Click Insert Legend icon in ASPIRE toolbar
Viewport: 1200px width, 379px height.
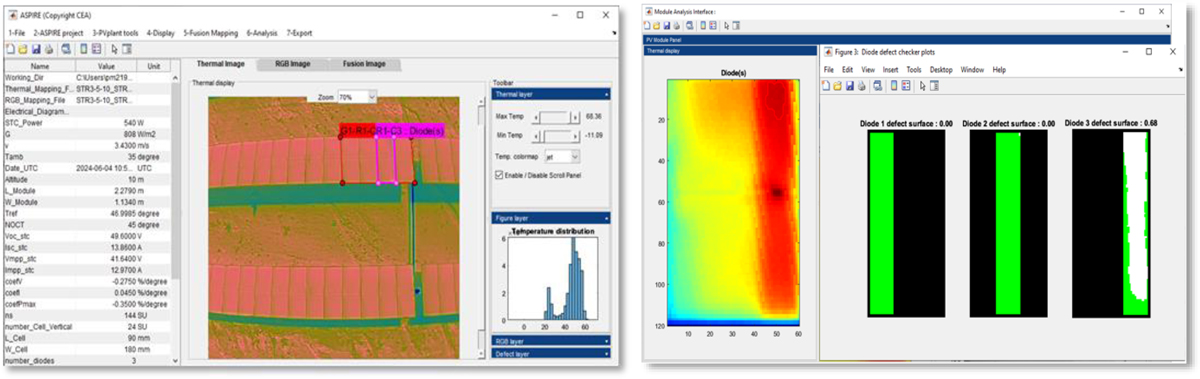click(x=96, y=49)
